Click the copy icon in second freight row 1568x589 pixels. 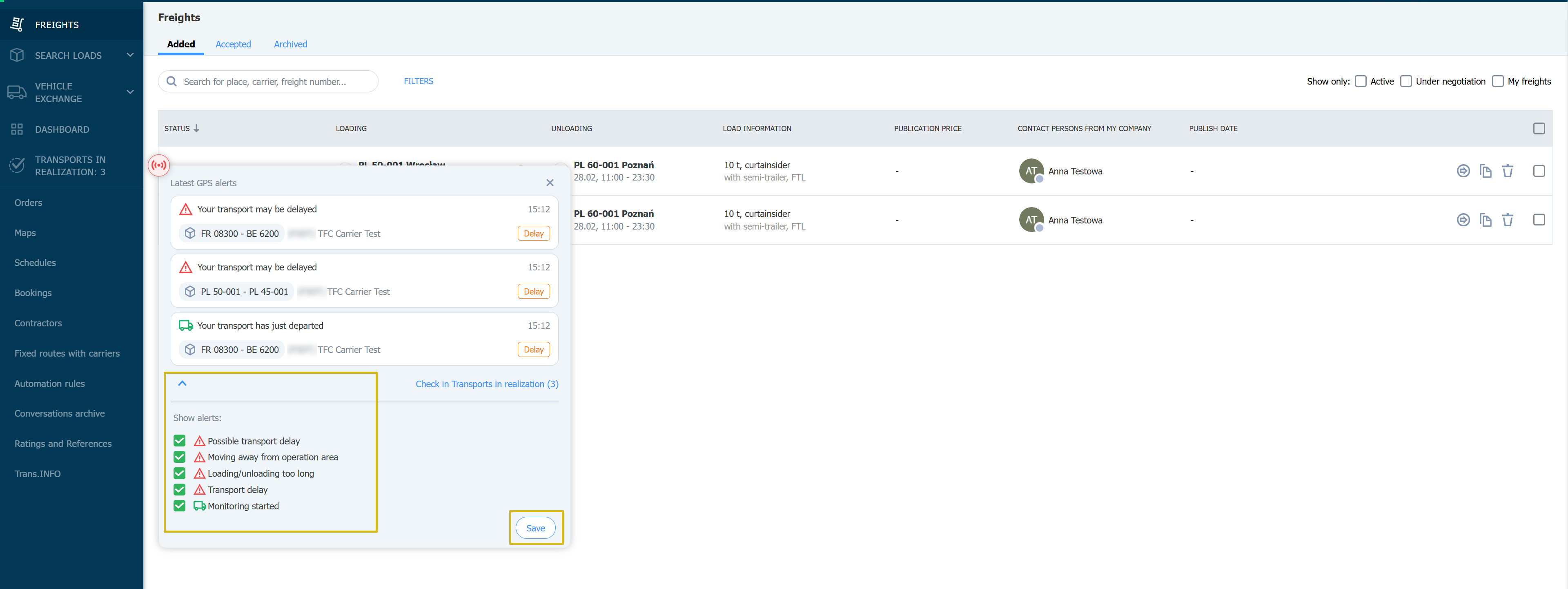[x=1486, y=220]
